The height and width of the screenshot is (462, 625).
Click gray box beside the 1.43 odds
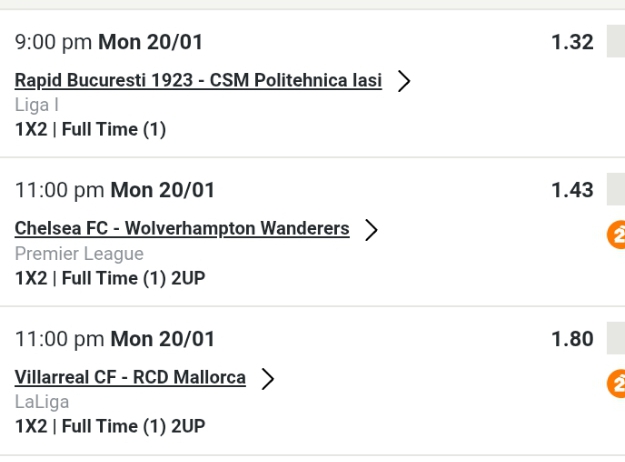(x=615, y=192)
